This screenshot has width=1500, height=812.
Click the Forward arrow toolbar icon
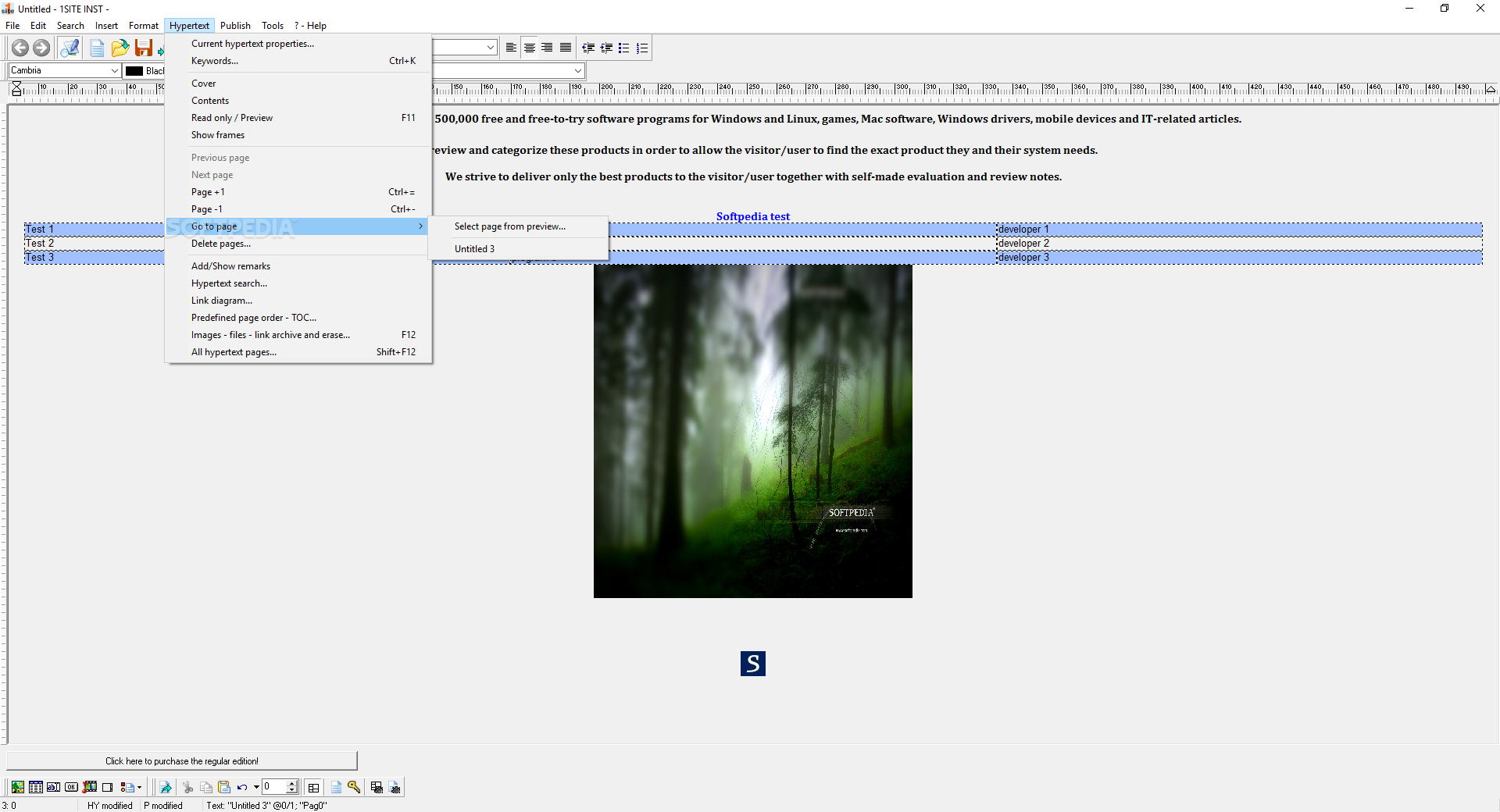tap(41, 48)
